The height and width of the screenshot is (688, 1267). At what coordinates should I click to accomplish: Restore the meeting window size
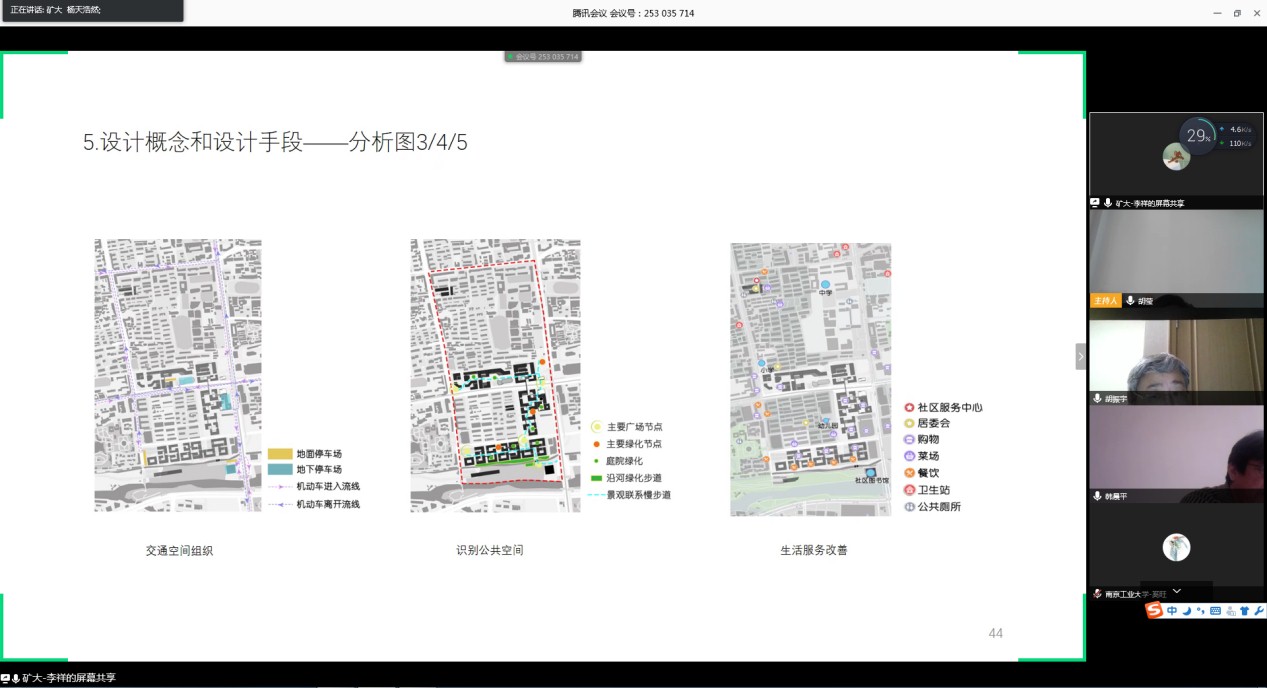tap(1237, 13)
